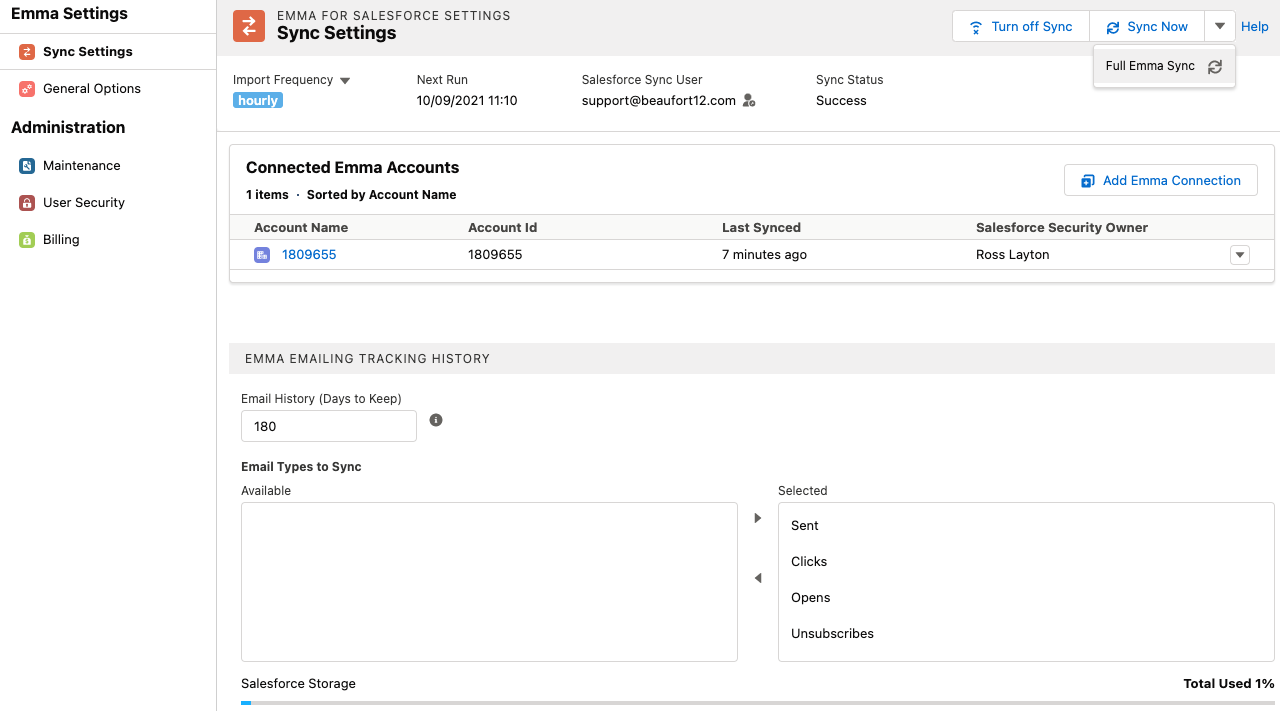Viewport: 1280px width, 711px height.
Task: Click the General Options sidebar icon
Action: click(27, 89)
